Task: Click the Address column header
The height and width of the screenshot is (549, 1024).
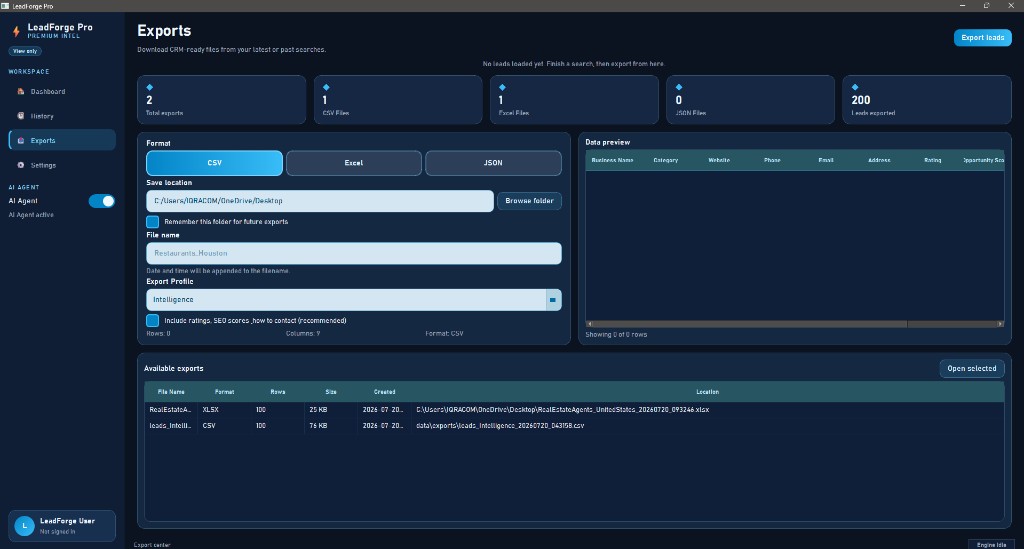Action: pos(879,160)
